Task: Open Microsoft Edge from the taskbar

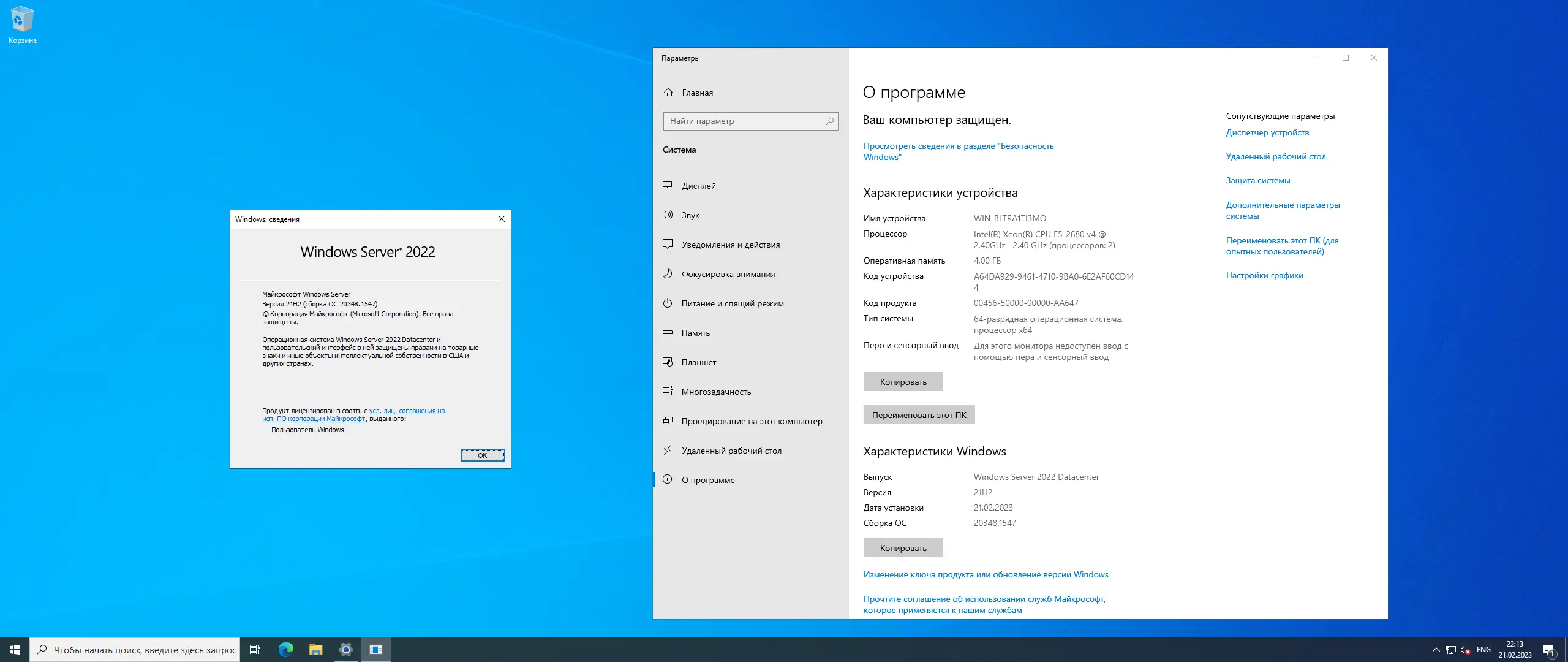Action: point(286,650)
